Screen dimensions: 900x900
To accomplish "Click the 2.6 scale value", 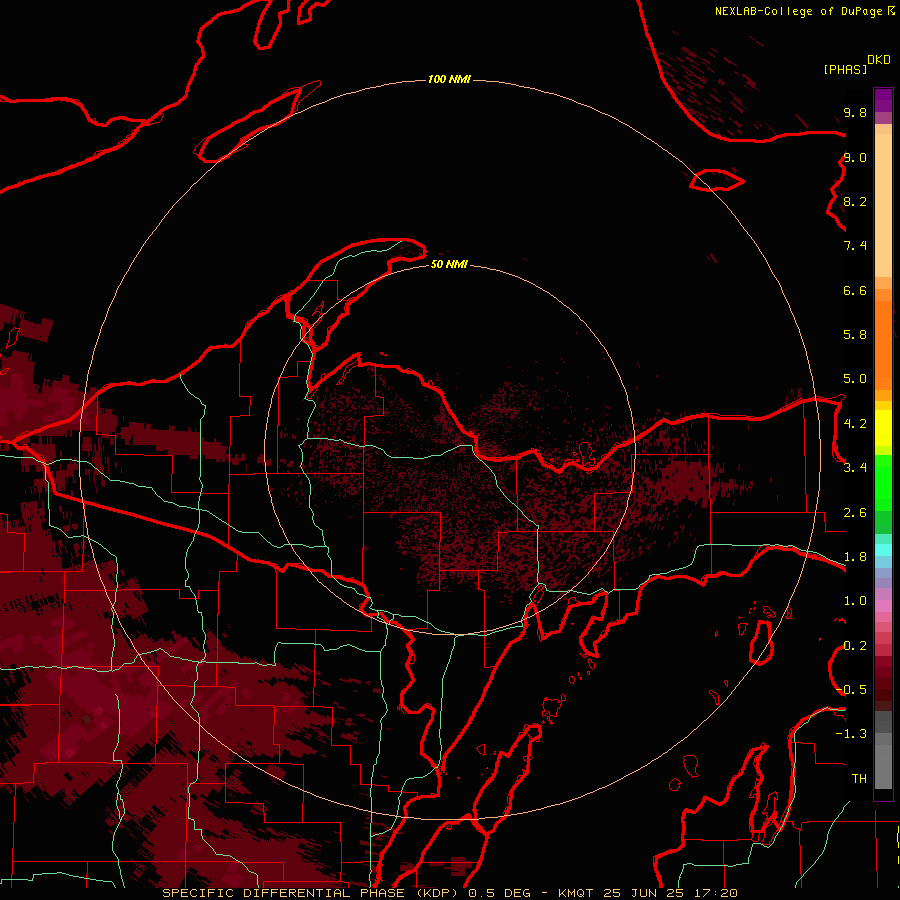I will tap(855, 513).
